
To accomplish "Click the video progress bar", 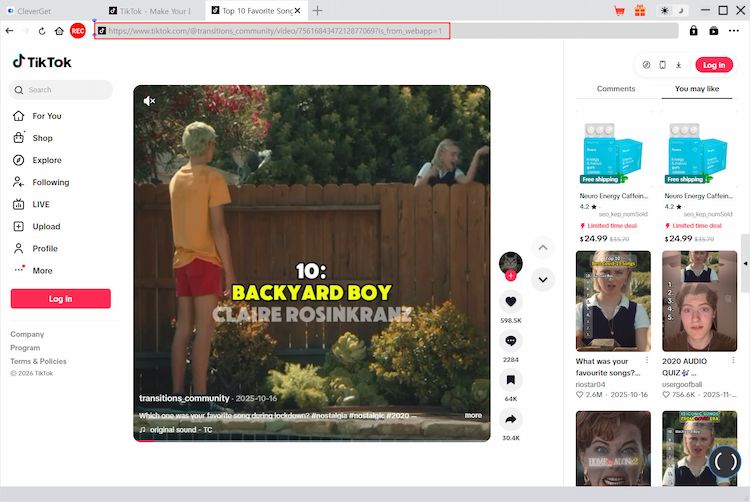I will [312, 440].
